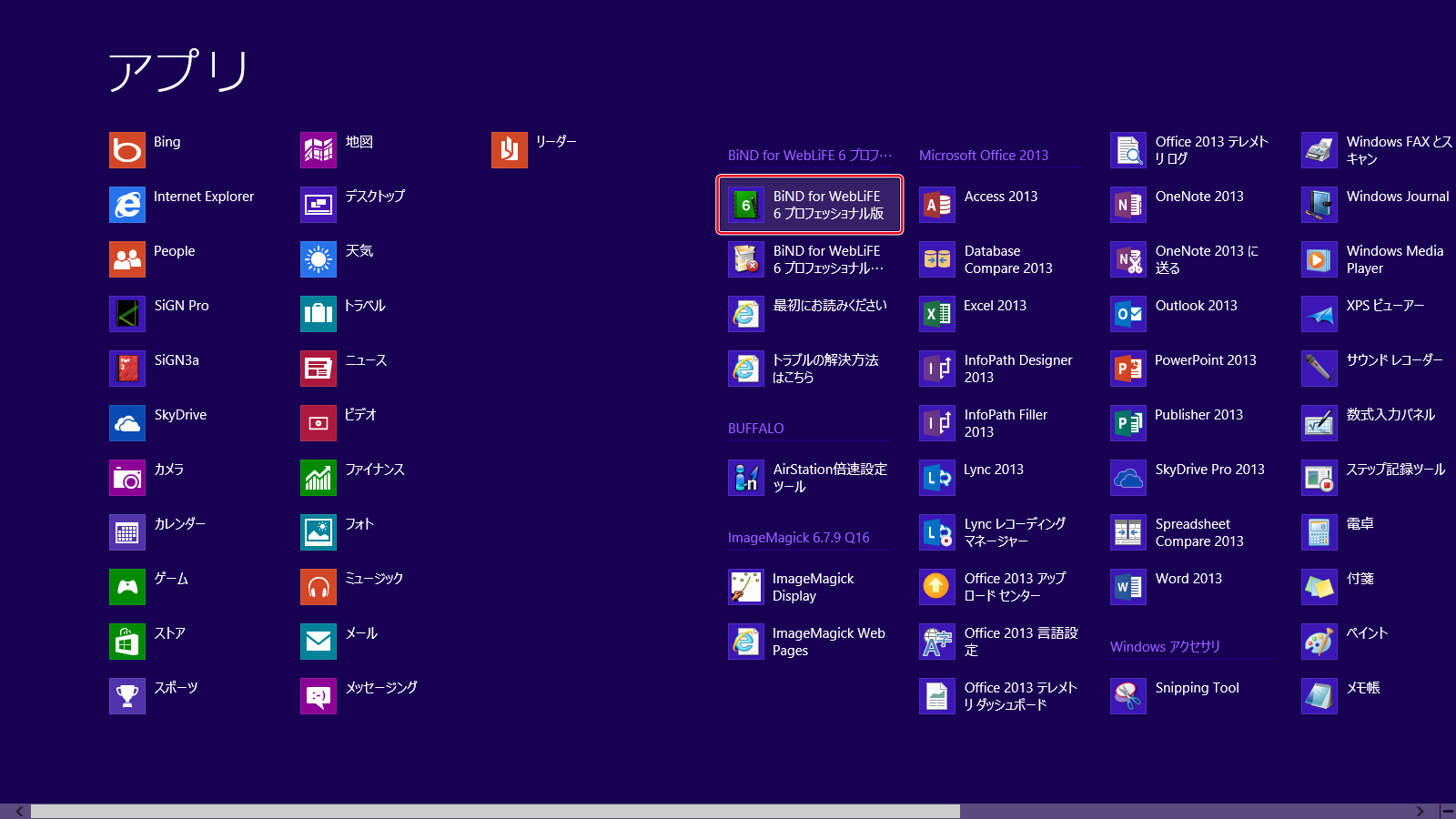Switch to デスクトップ desktop tile
This screenshot has height=819, width=1456.
pyautogui.click(x=318, y=205)
